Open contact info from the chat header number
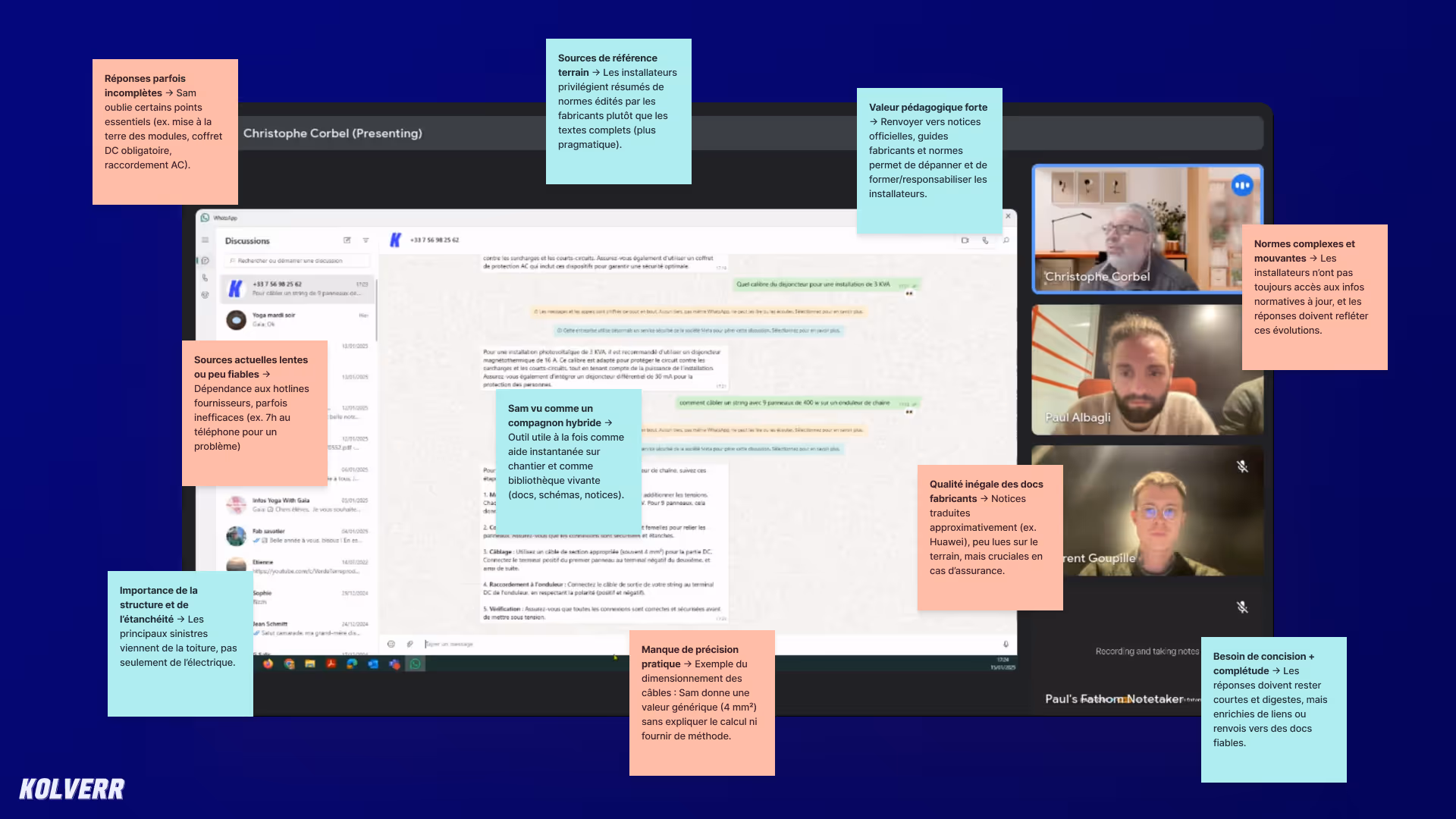The height and width of the screenshot is (819, 1456). pos(435,240)
